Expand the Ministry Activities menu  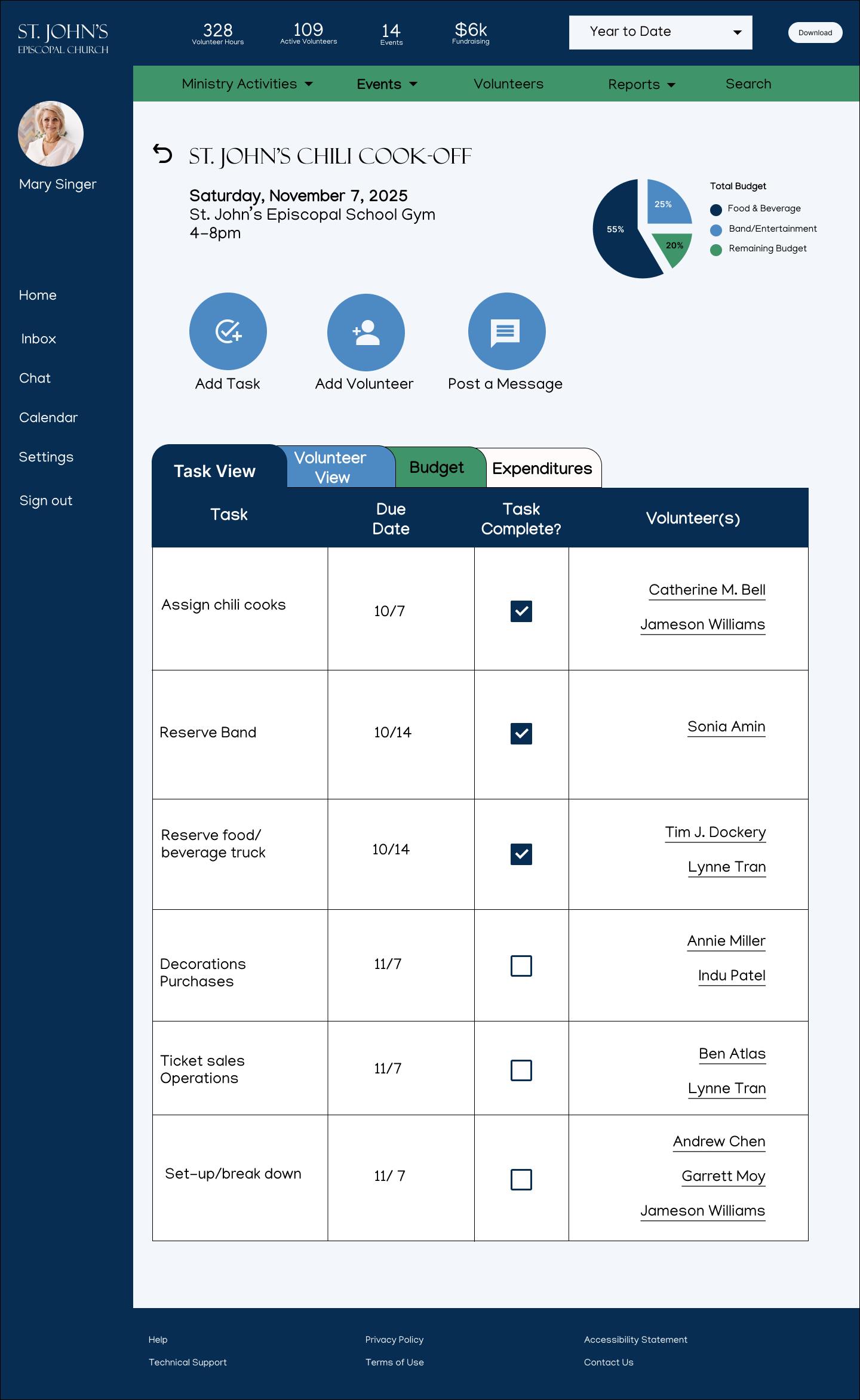pyautogui.click(x=247, y=84)
